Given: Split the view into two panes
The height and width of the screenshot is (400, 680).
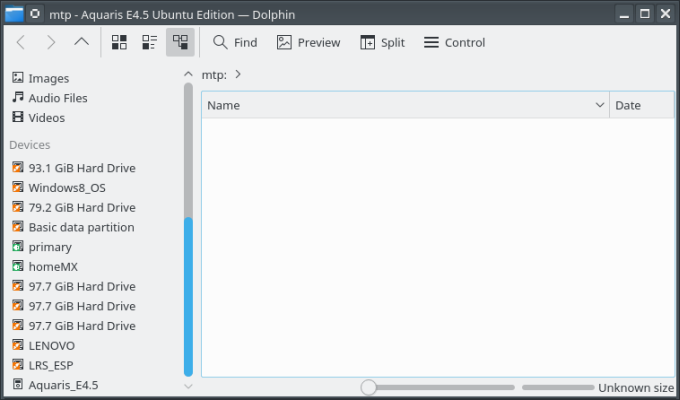Looking at the screenshot, I should tap(382, 42).
